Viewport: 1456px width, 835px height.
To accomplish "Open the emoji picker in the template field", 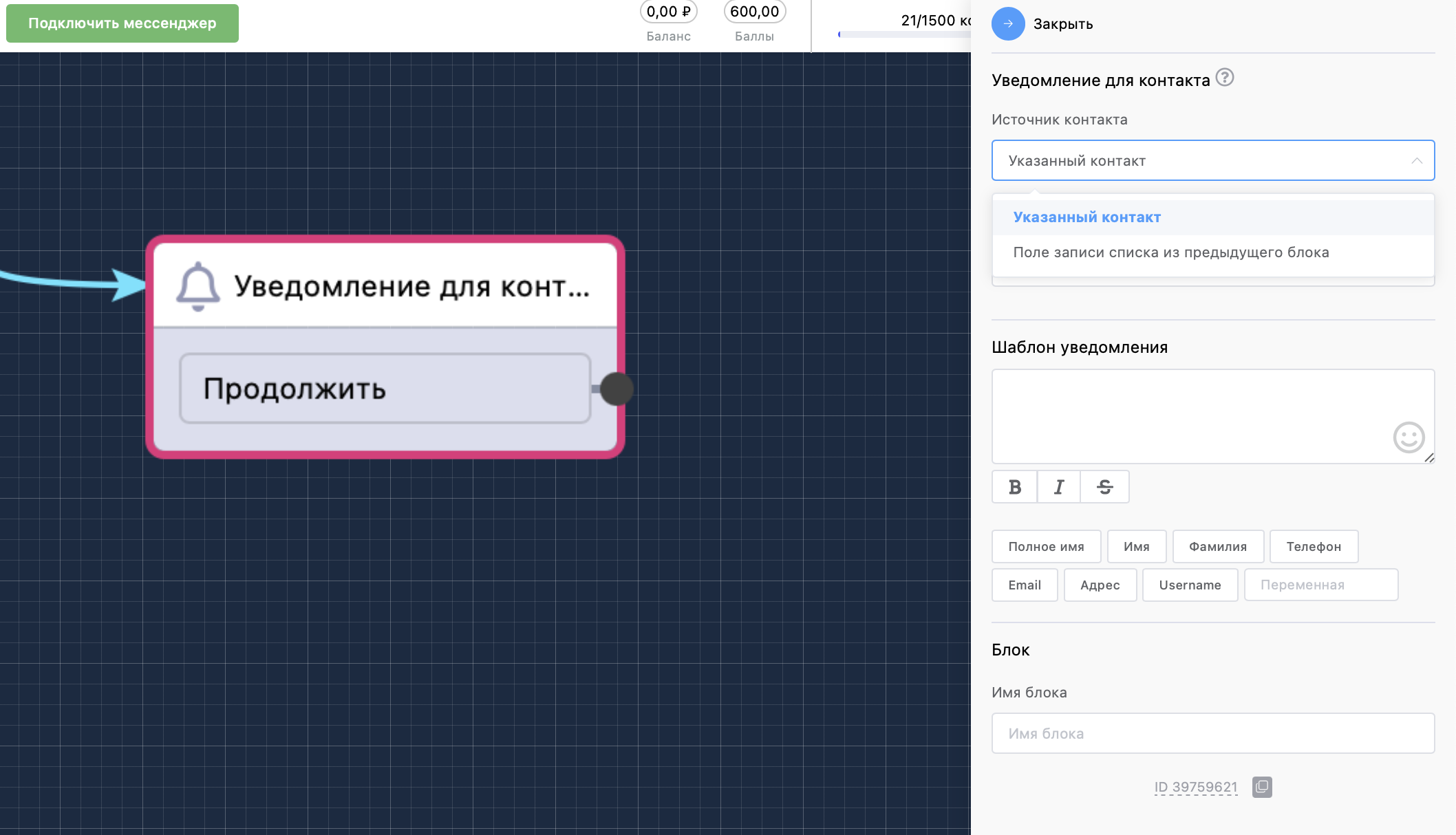I will click(1409, 438).
